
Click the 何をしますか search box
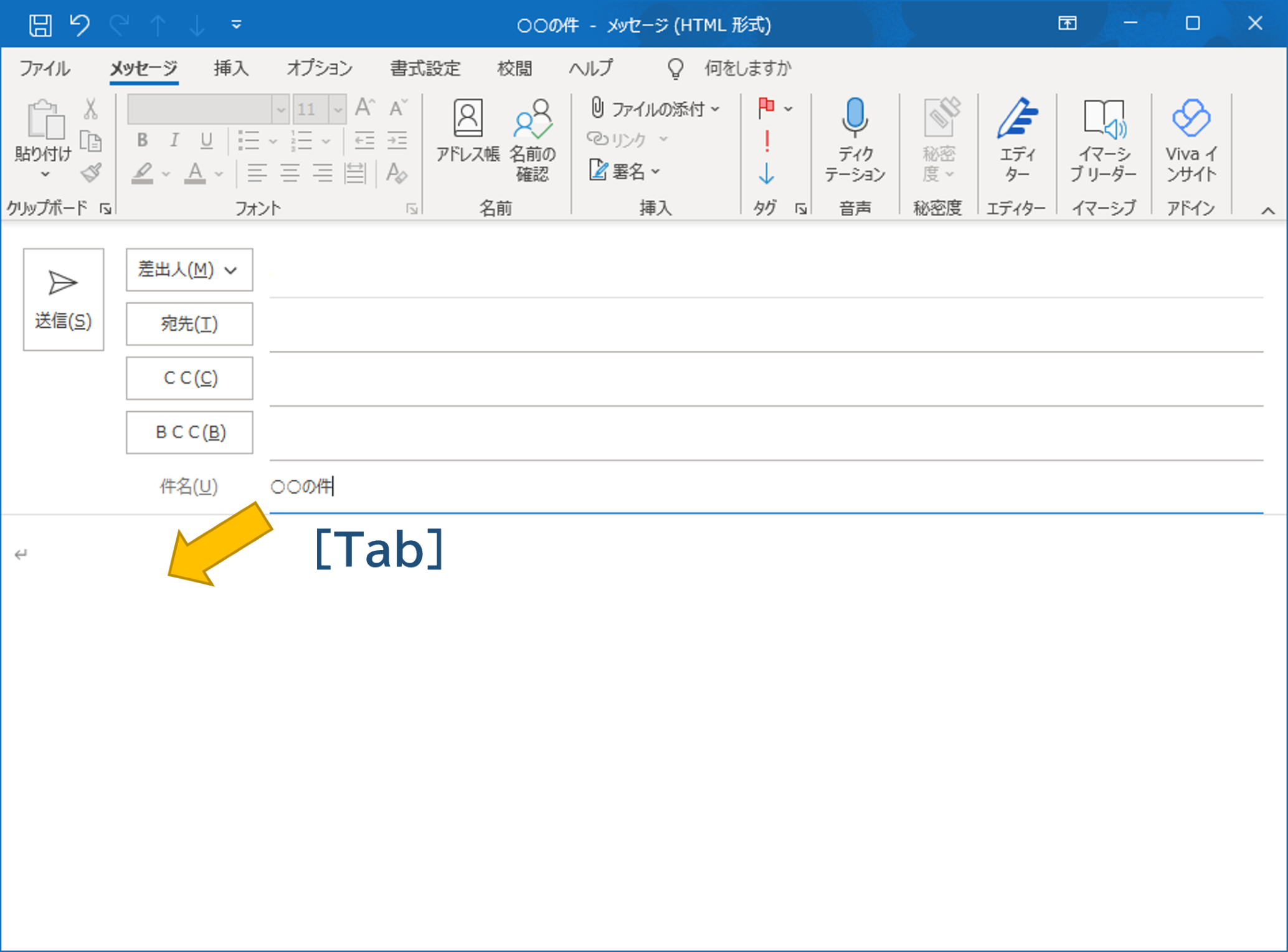(x=747, y=68)
